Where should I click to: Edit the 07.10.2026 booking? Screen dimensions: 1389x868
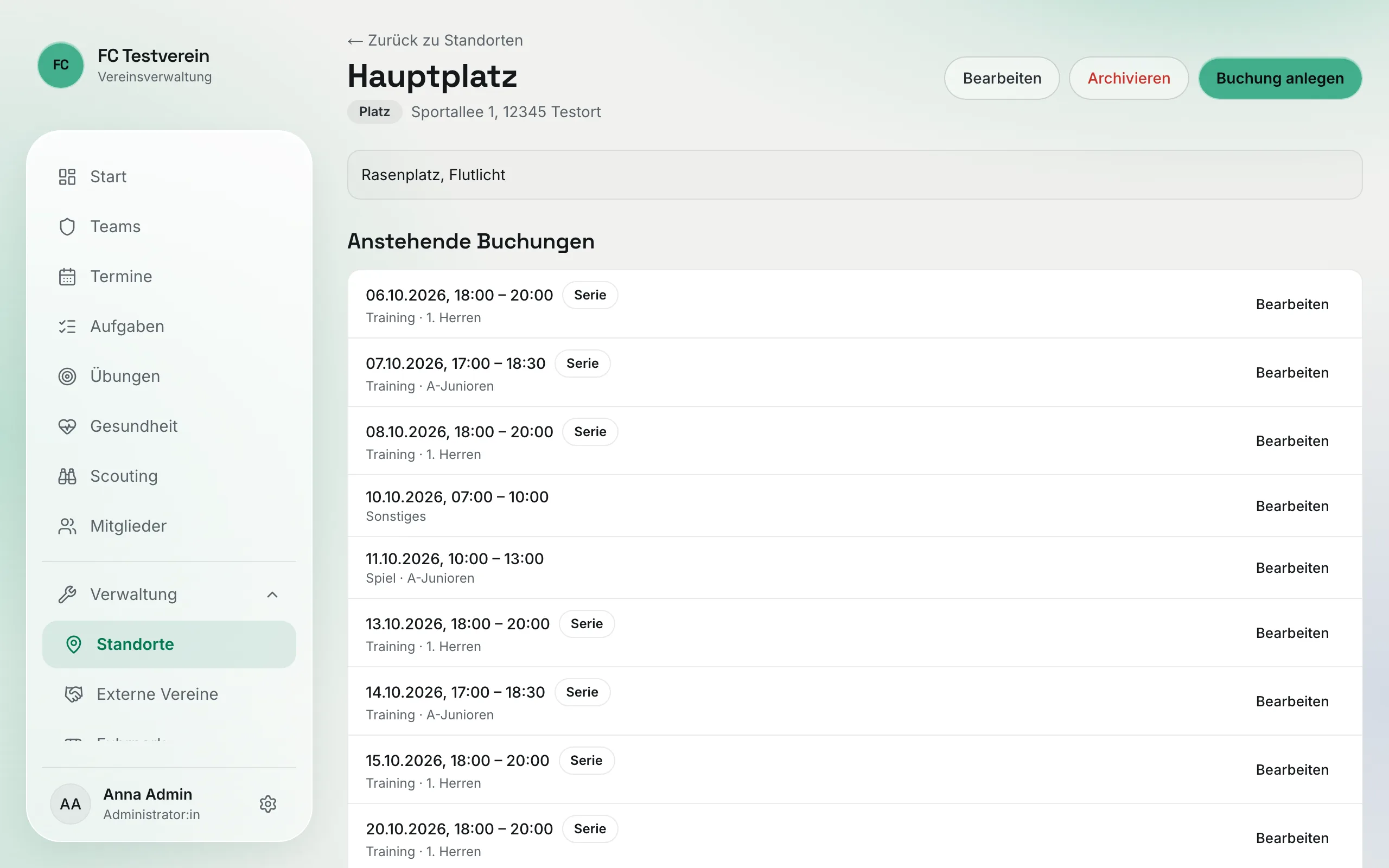pyautogui.click(x=1292, y=373)
